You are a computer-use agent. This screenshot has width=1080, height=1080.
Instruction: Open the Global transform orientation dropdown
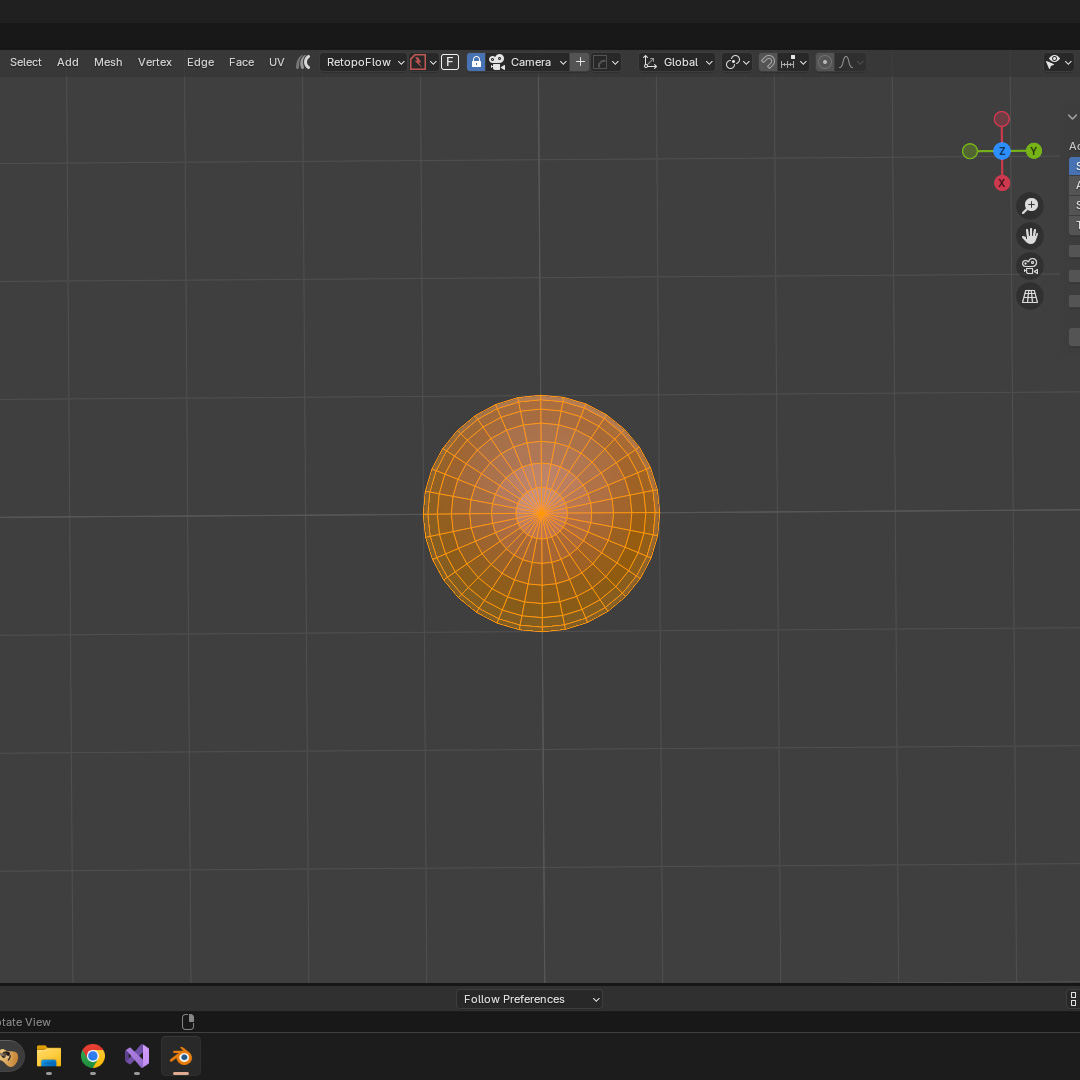point(679,62)
